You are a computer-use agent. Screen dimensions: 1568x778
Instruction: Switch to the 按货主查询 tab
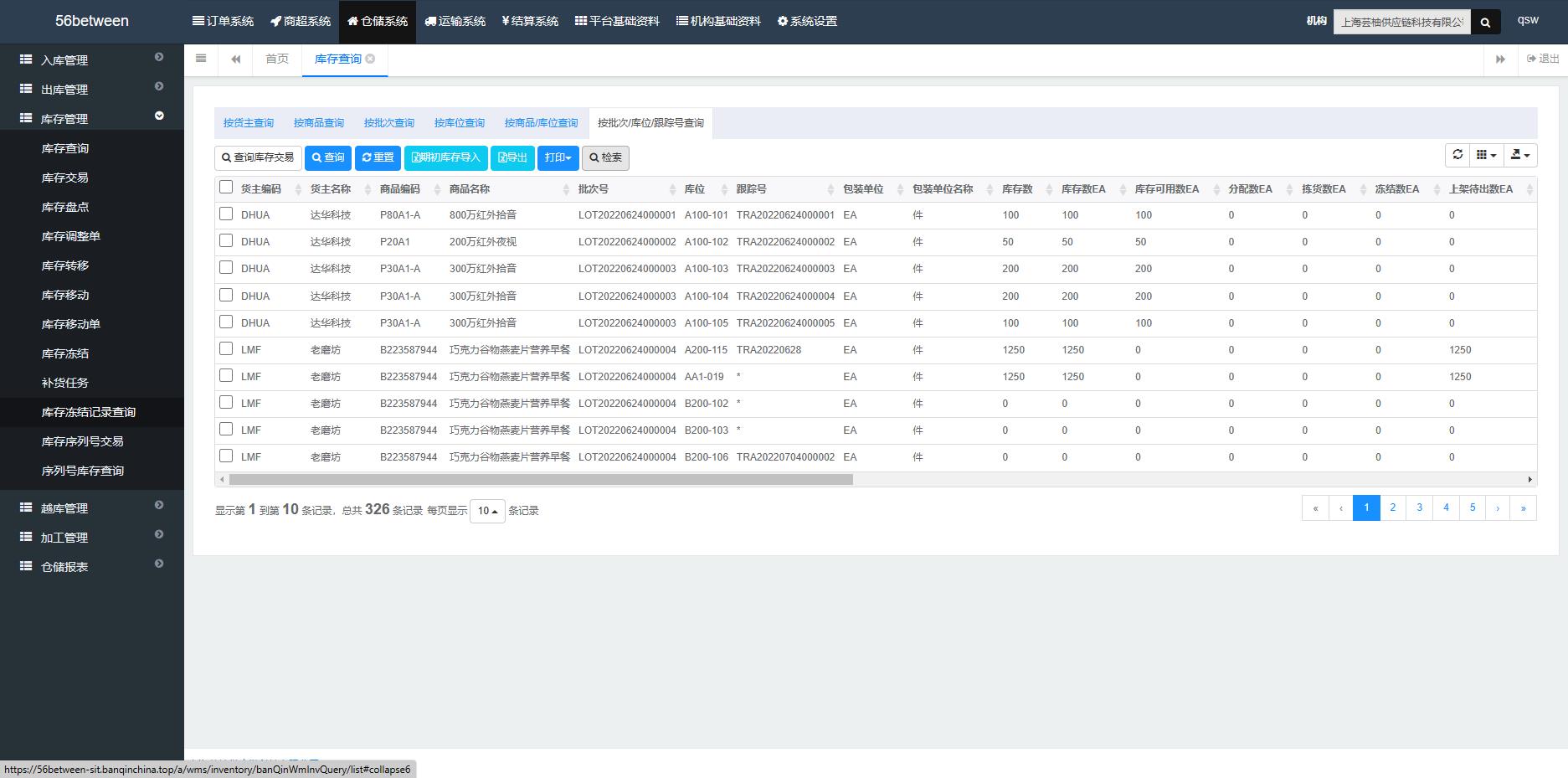pyautogui.click(x=249, y=123)
